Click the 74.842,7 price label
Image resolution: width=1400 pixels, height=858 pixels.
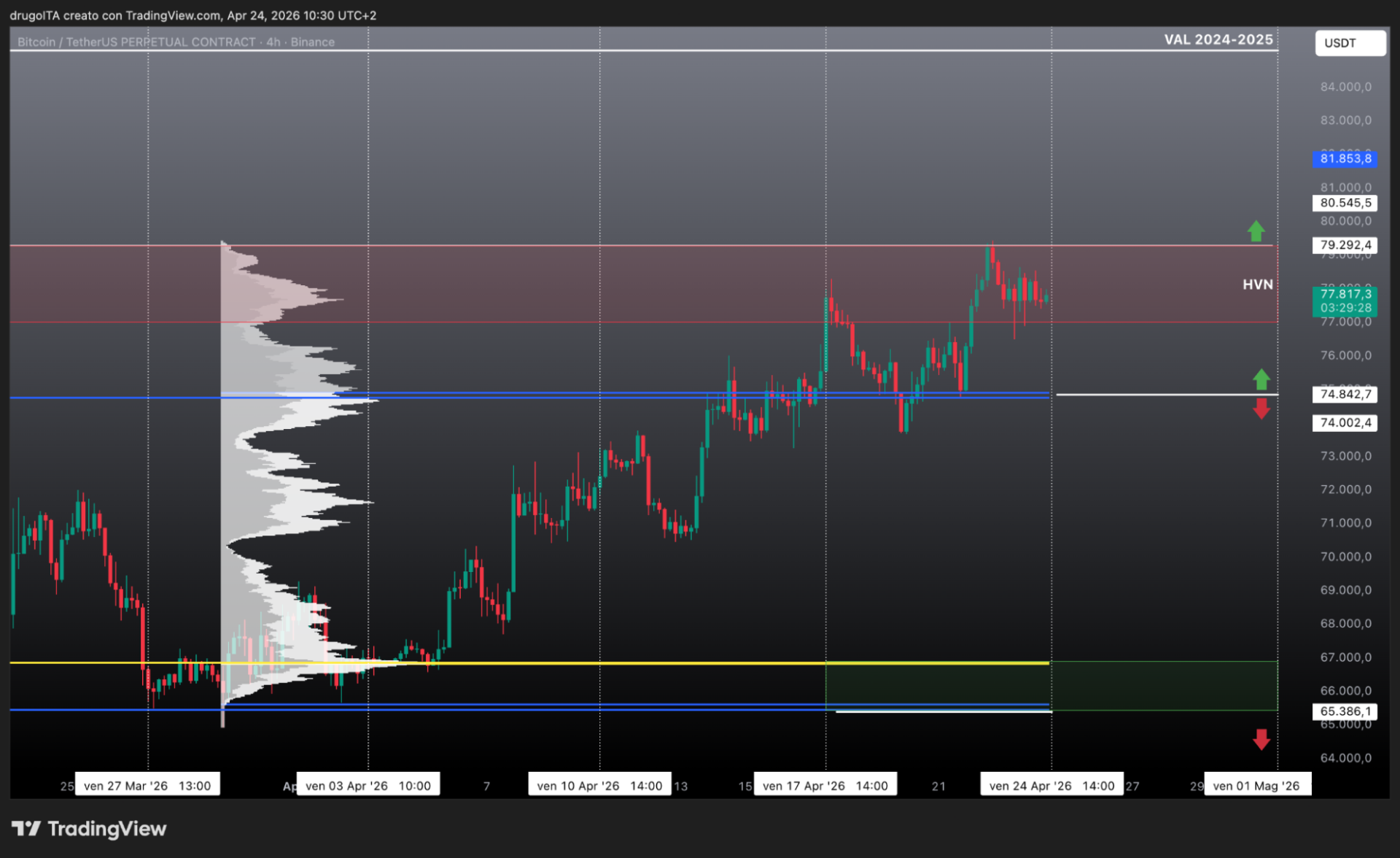click(1345, 394)
